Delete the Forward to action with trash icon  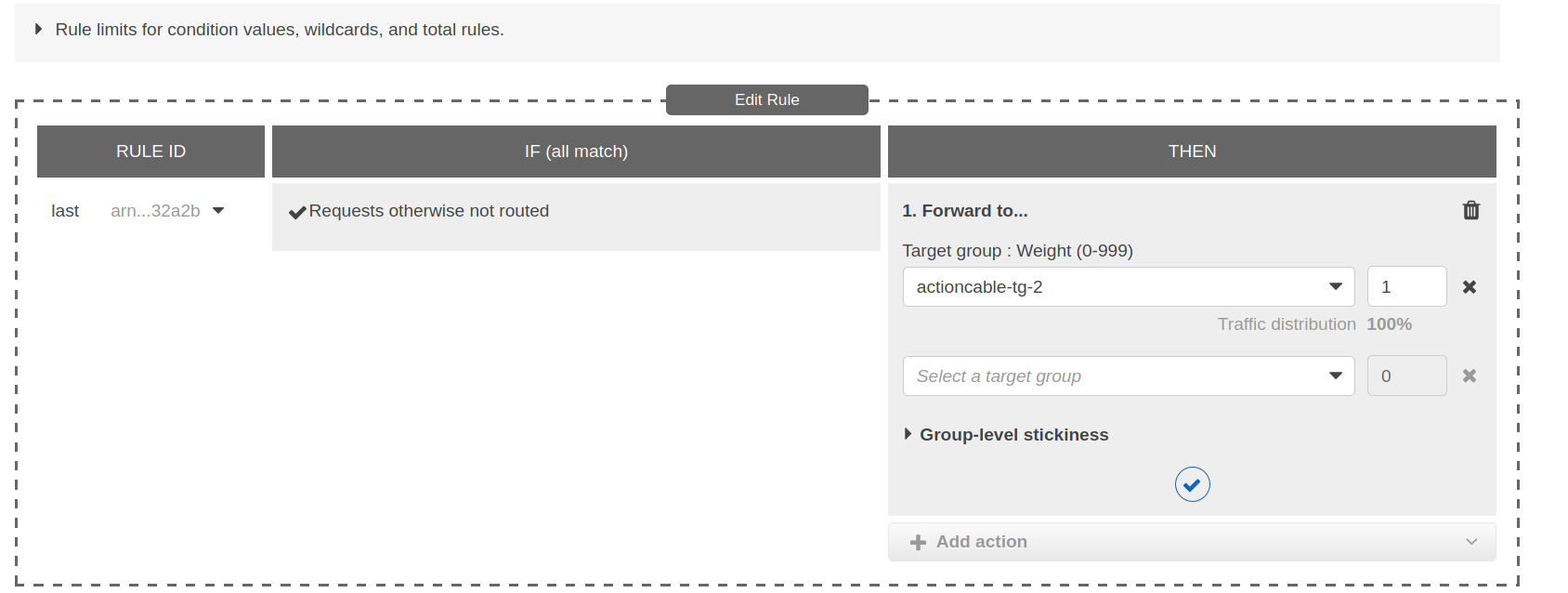[1470, 210]
